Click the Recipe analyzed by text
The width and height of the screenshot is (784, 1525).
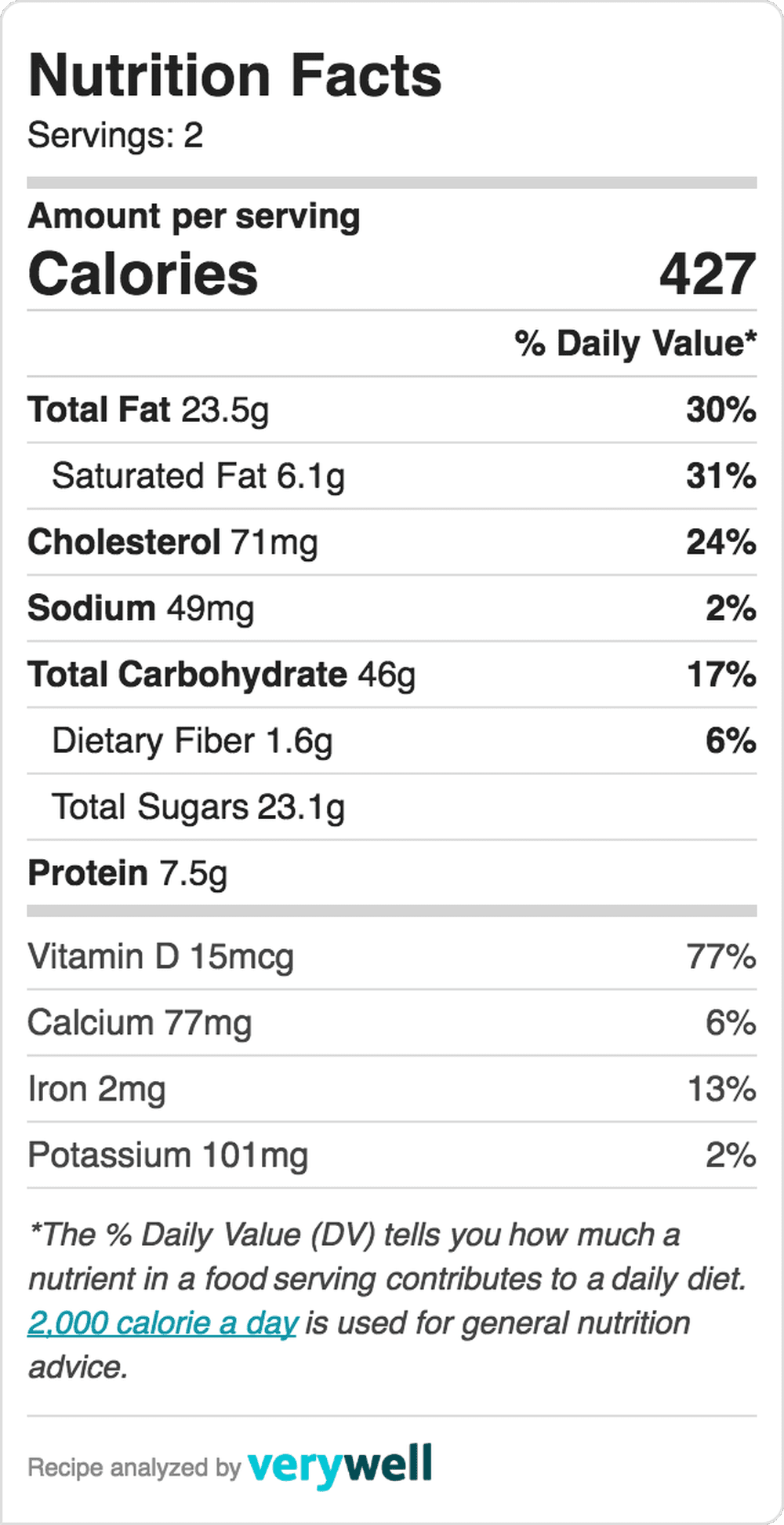click(x=134, y=1467)
